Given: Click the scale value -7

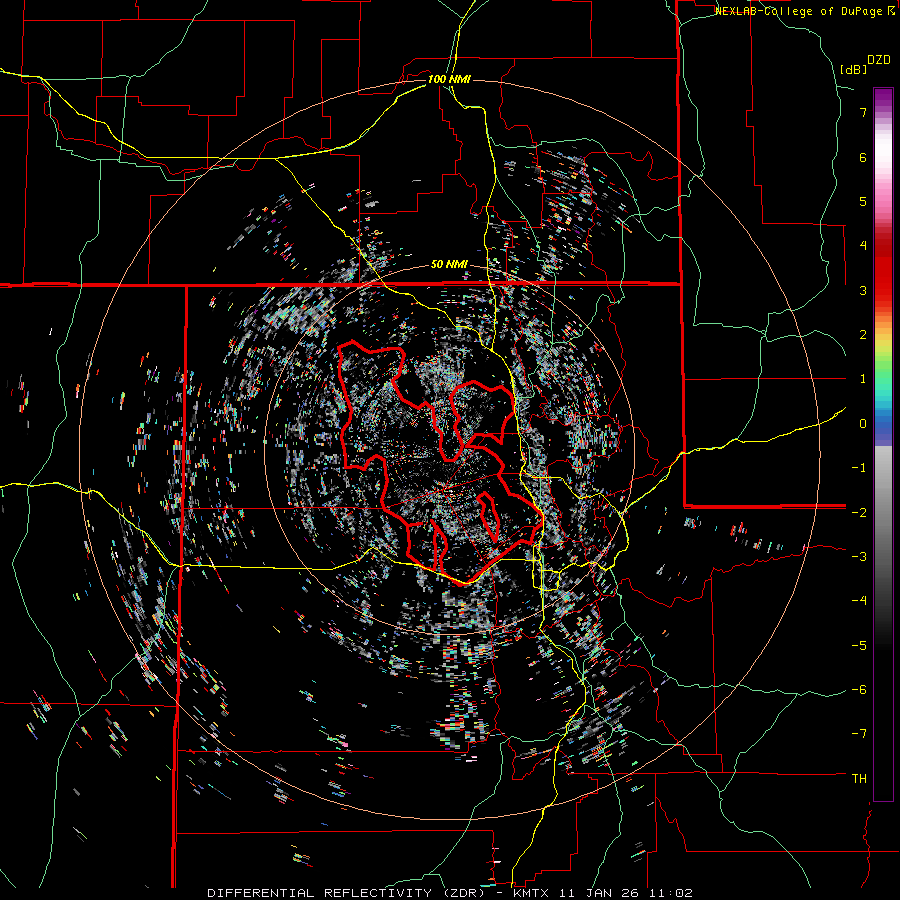Looking at the screenshot, I should pyautogui.click(x=859, y=734).
